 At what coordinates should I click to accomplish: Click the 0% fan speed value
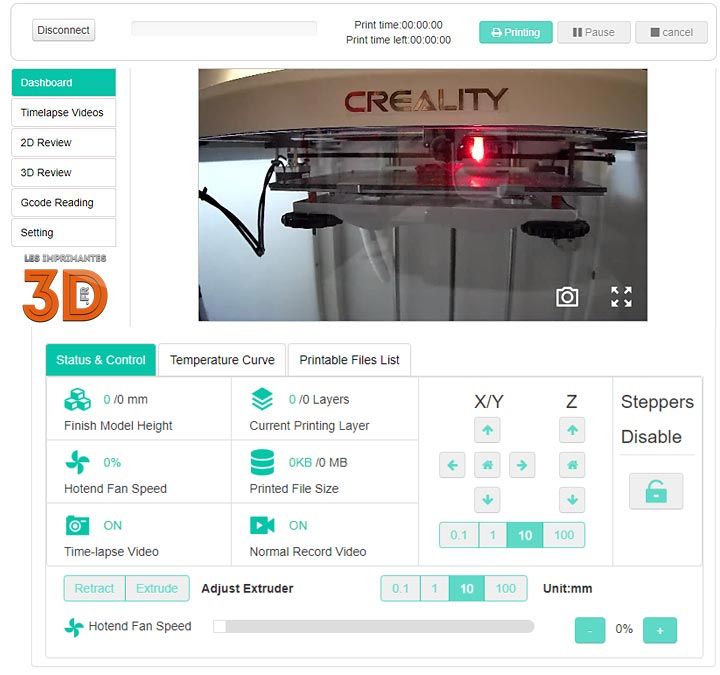[x=624, y=629]
